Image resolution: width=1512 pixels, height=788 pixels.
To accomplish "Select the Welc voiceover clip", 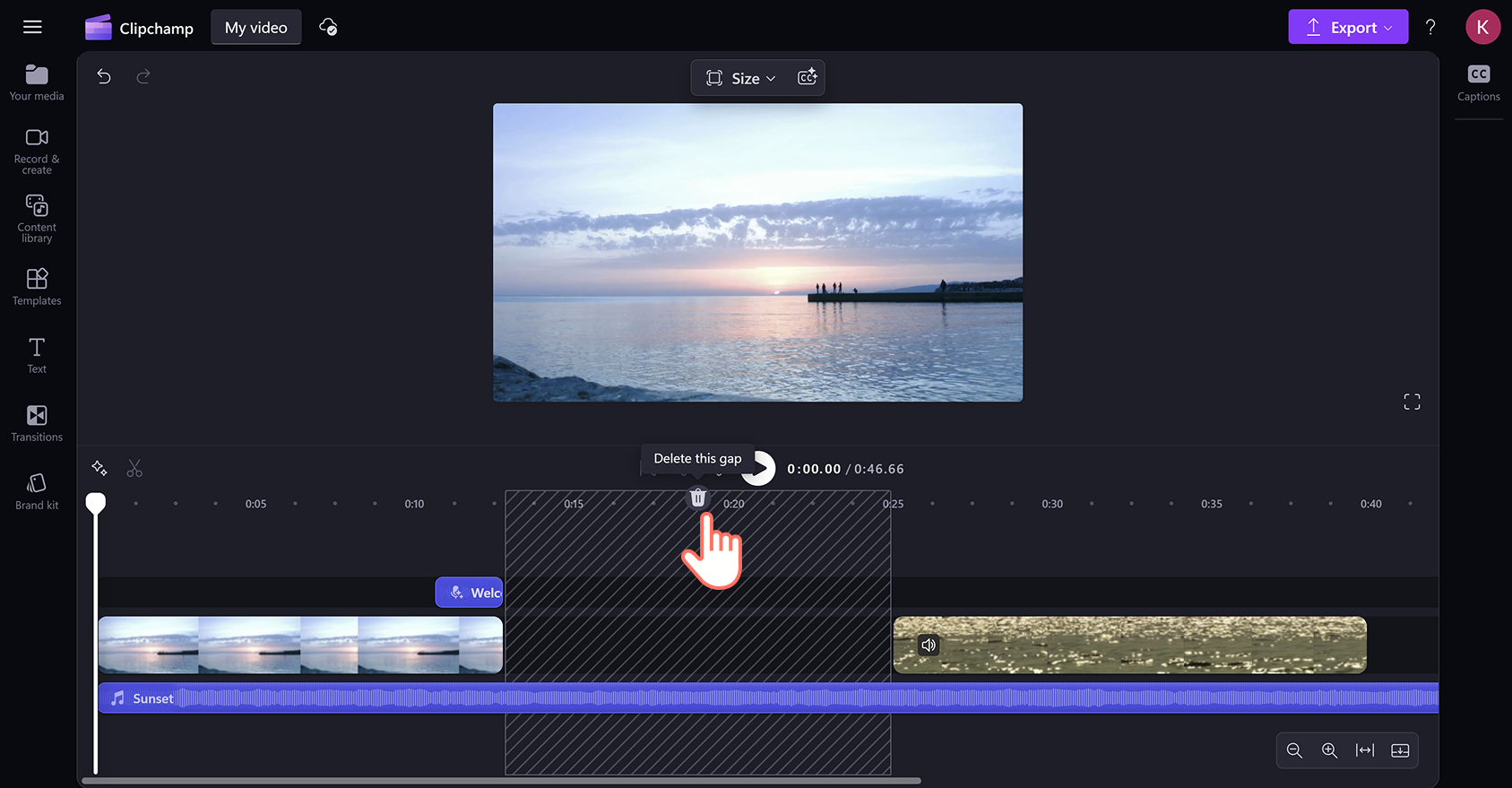I will click(x=469, y=593).
